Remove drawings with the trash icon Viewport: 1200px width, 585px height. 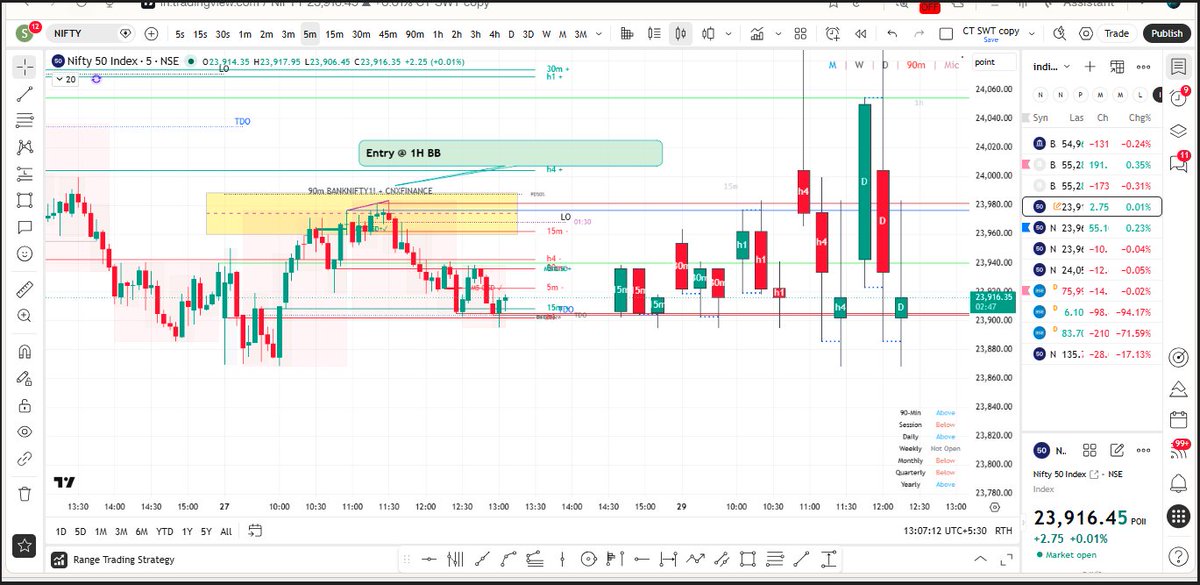pos(25,494)
